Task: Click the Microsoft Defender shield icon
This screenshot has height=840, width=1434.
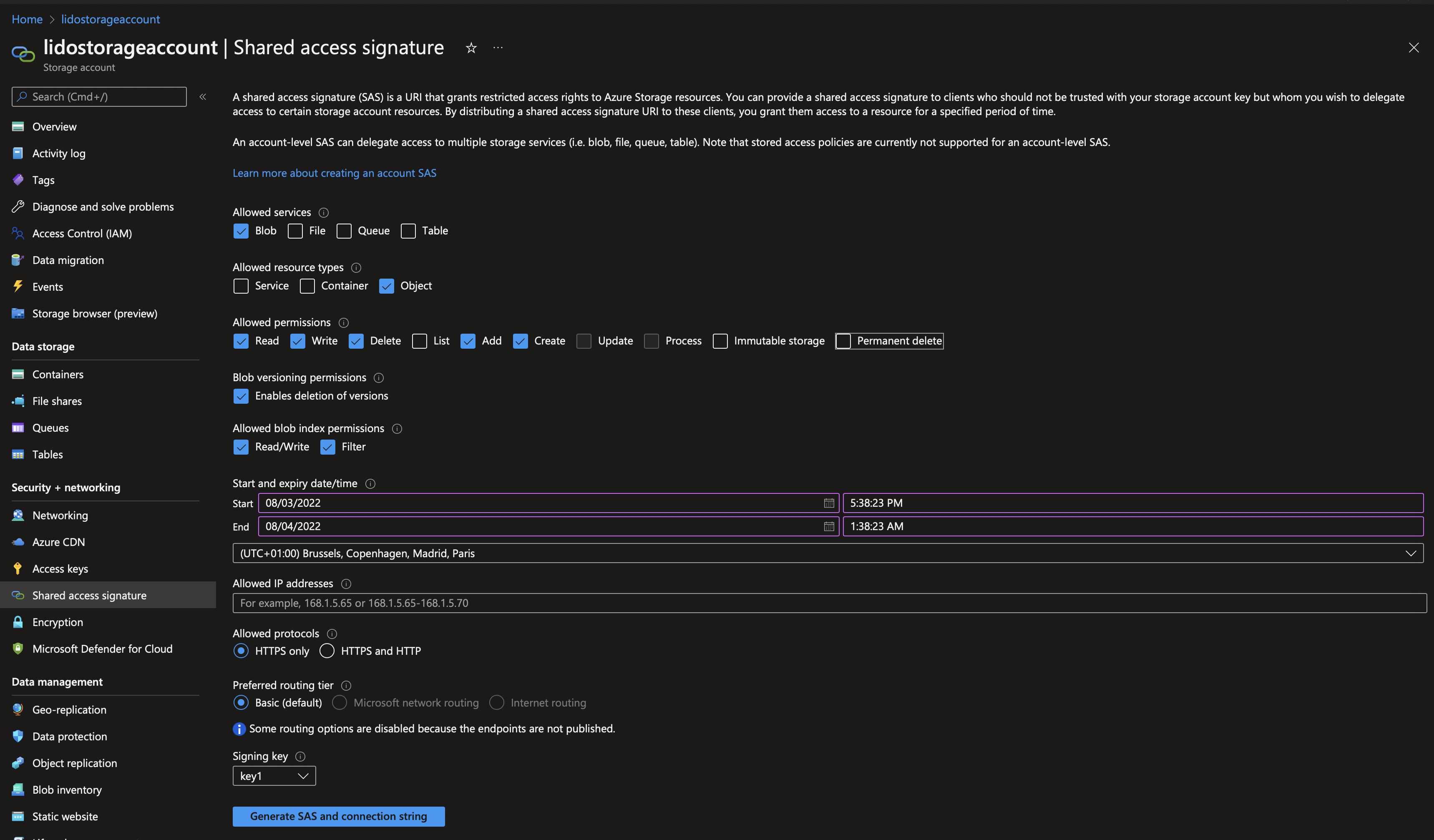Action: click(x=18, y=649)
